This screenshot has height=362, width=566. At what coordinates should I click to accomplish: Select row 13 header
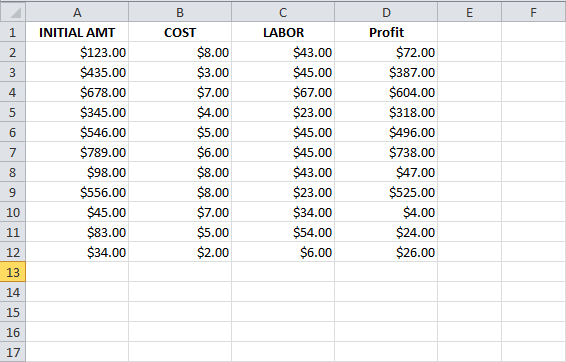pyautogui.click(x=13, y=272)
